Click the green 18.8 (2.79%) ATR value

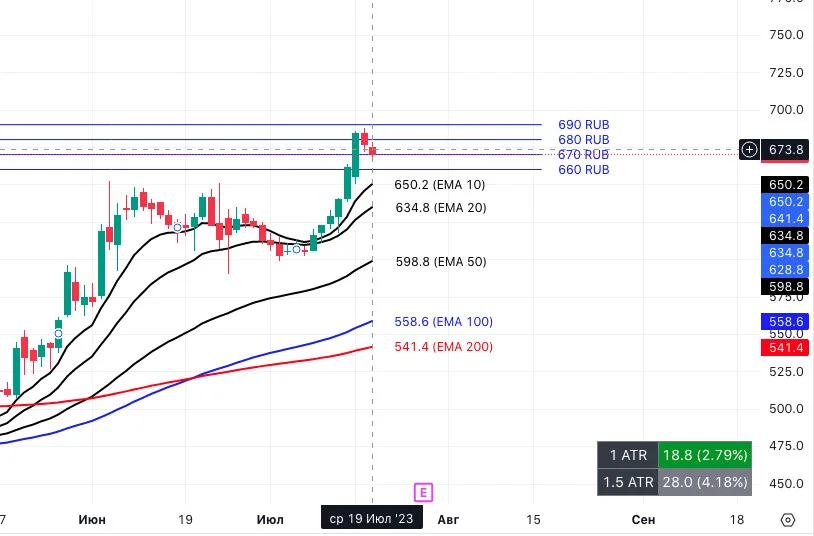click(704, 455)
